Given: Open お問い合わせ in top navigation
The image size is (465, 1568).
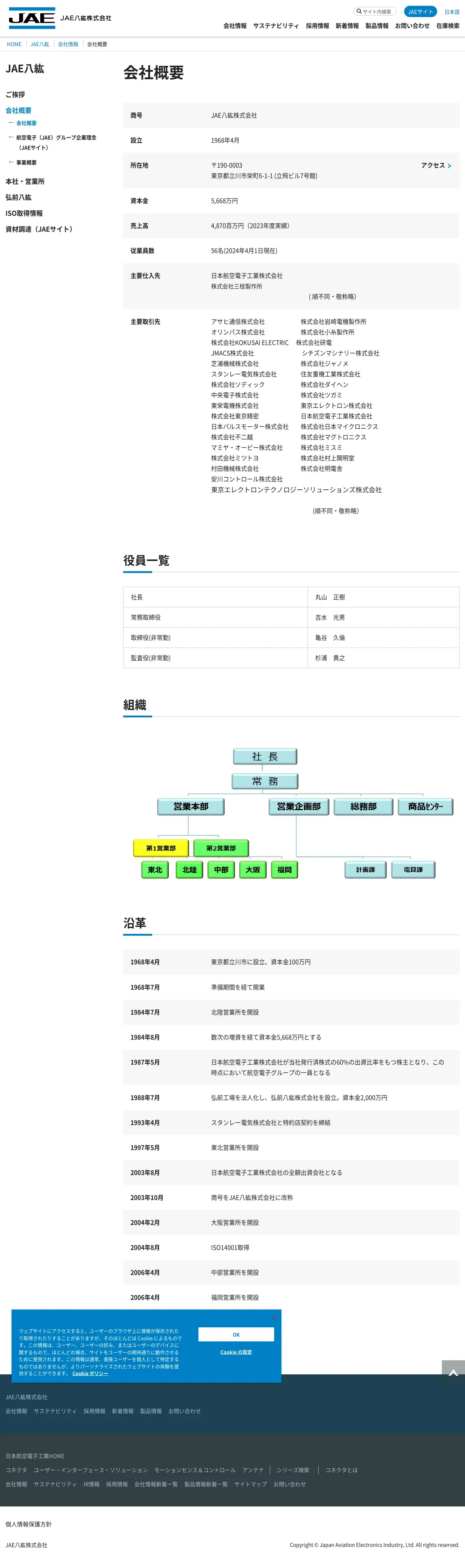Looking at the screenshot, I should (x=412, y=26).
